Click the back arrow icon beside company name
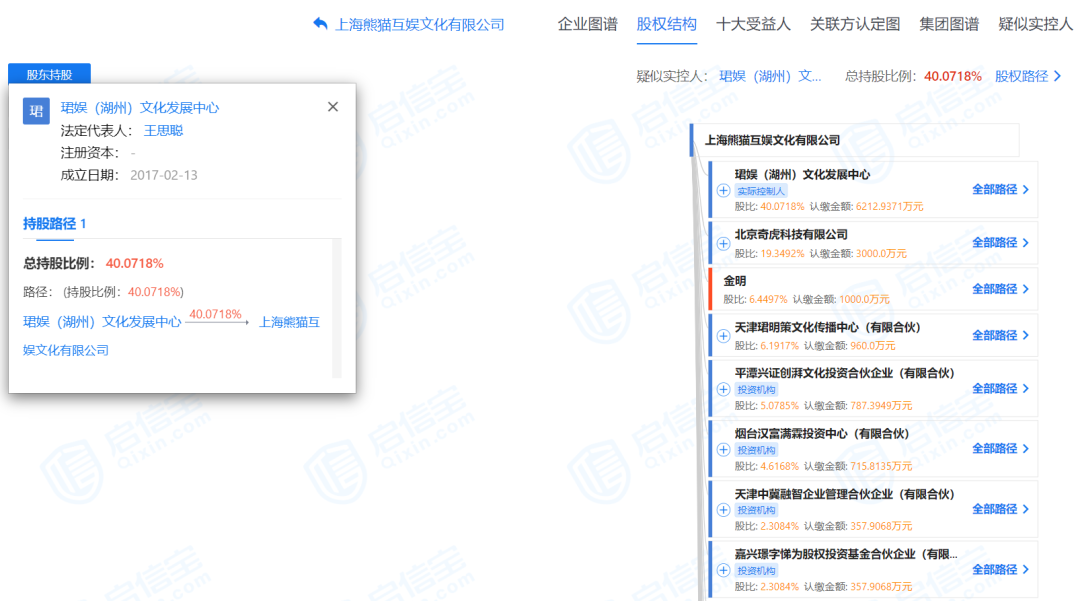Image resolution: width=1080 pixels, height=601 pixels. point(320,24)
